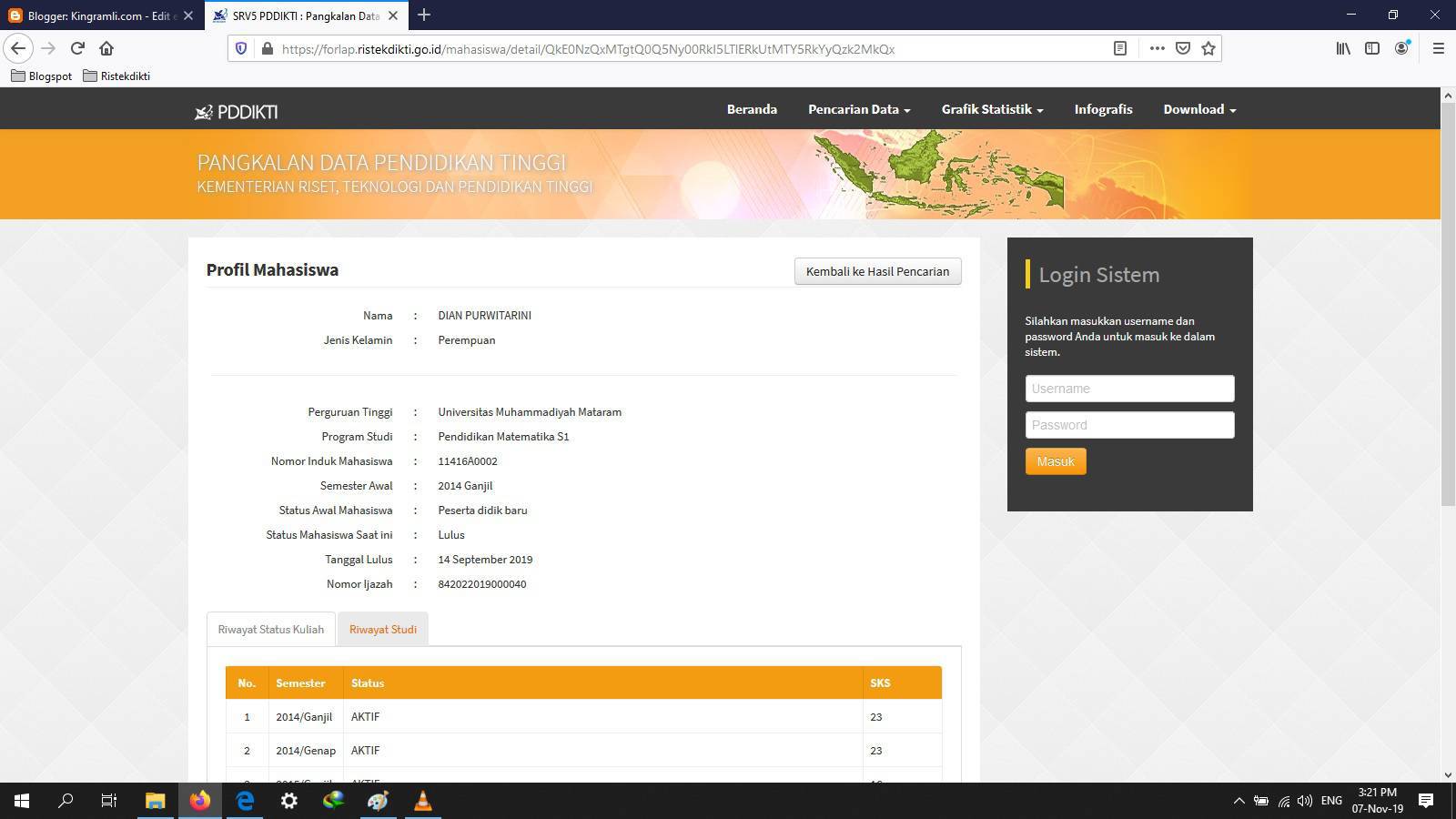Image resolution: width=1456 pixels, height=819 pixels.
Task: Close the SRV5 PDDIKTI tab
Action: (x=393, y=15)
